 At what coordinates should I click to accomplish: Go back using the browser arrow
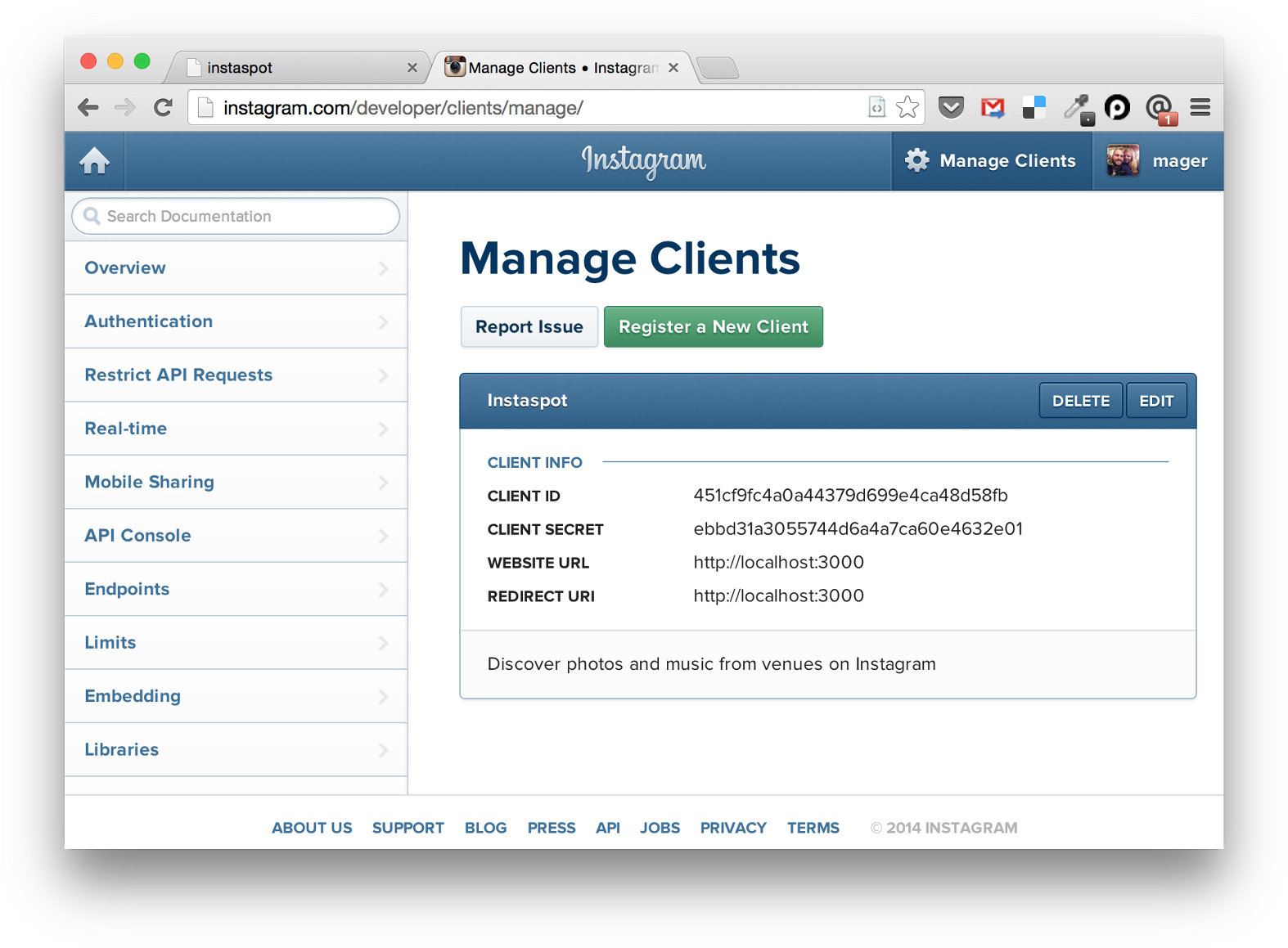[x=88, y=108]
